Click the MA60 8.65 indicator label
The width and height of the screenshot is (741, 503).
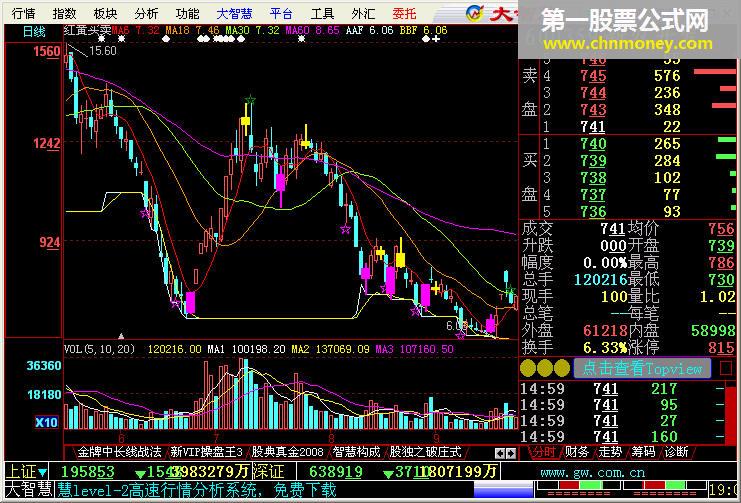point(312,30)
